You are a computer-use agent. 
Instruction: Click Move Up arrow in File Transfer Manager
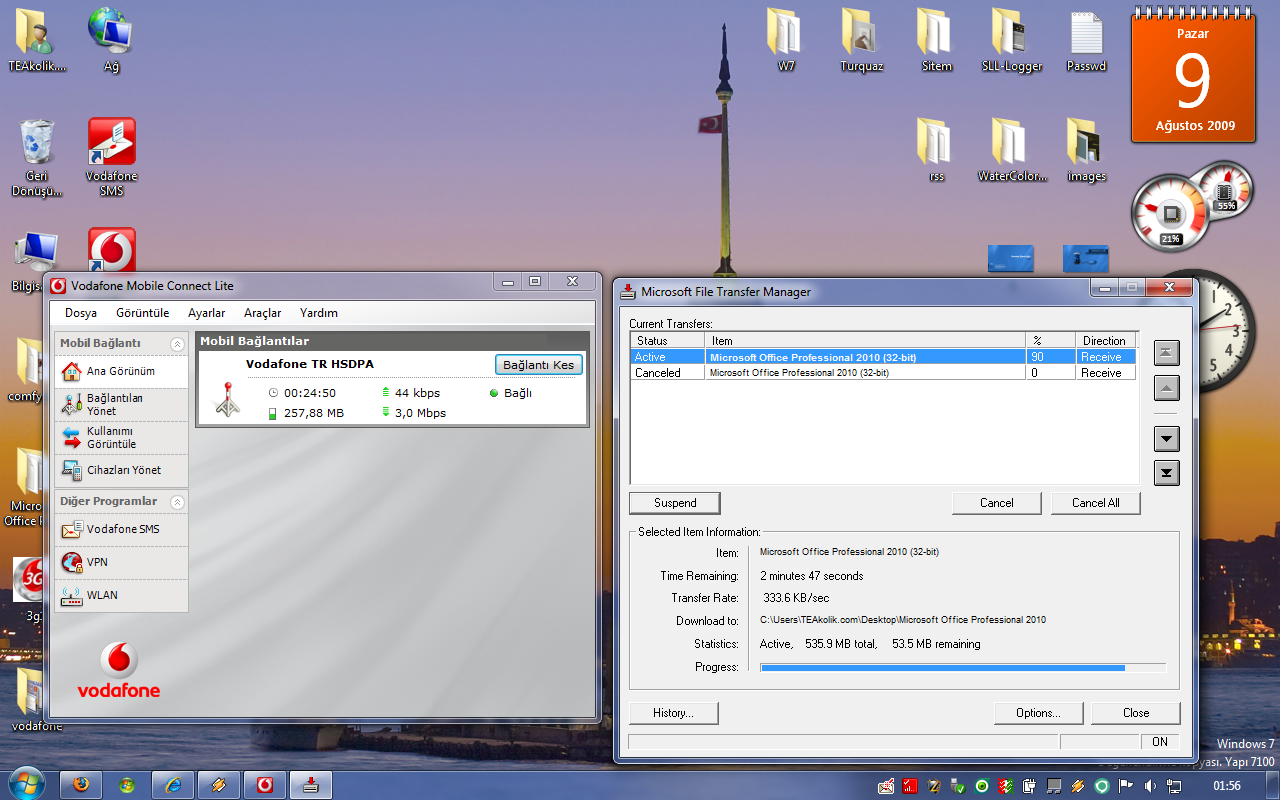[x=1167, y=388]
